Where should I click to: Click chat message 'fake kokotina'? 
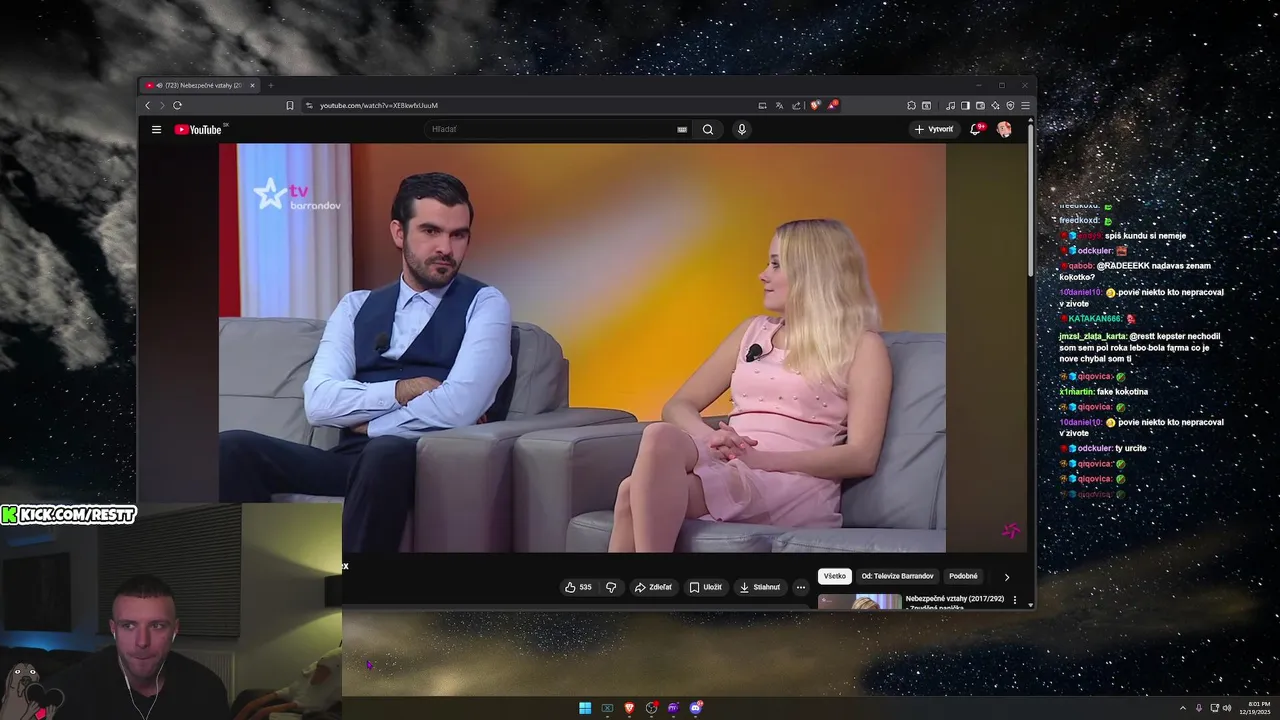[1104, 392]
